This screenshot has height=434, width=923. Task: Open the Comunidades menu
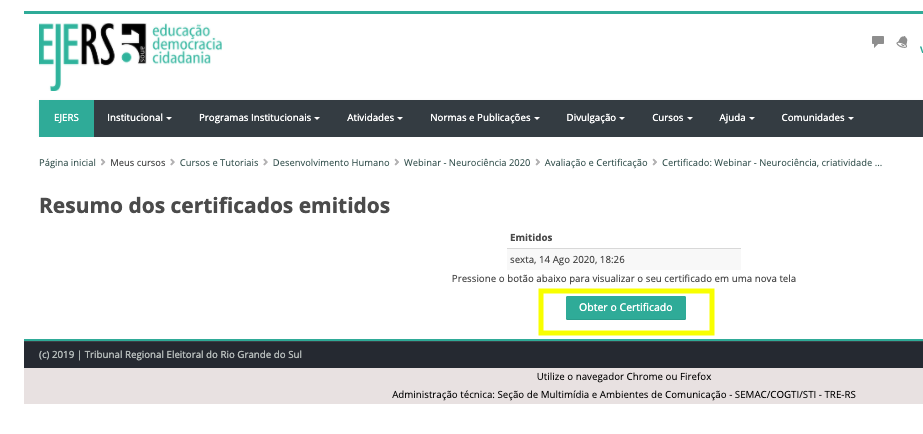click(x=817, y=118)
